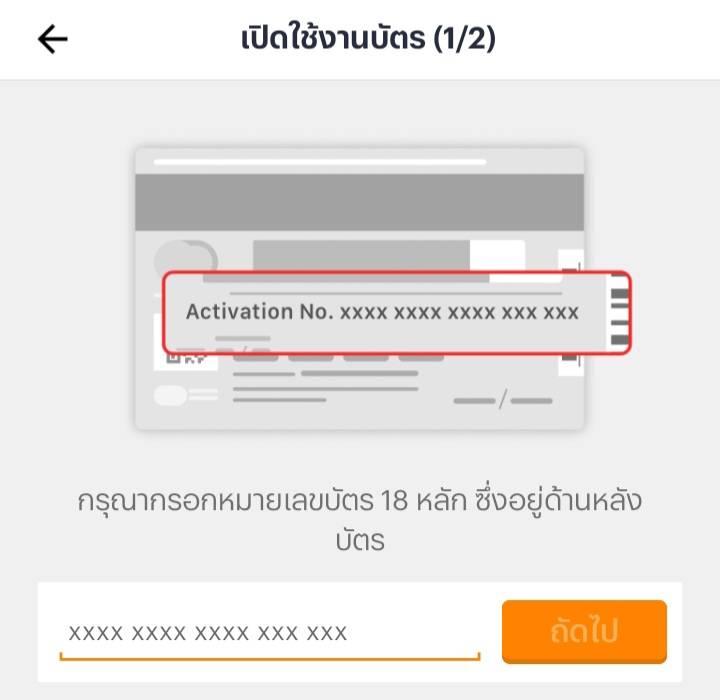The image size is (720, 700).
Task: Tap the orange underline beneath the input field
Action: [270, 659]
